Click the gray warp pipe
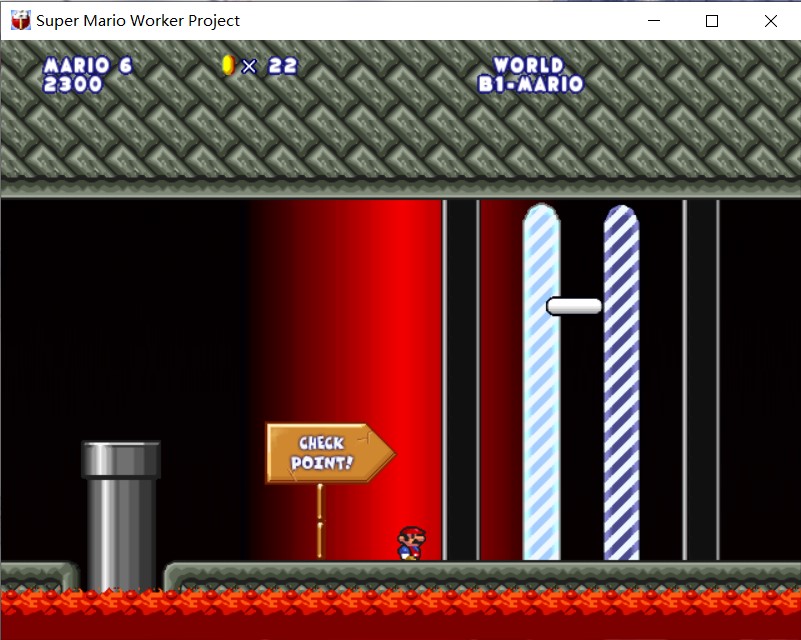The height and width of the screenshot is (640, 801). pyautogui.click(x=121, y=516)
